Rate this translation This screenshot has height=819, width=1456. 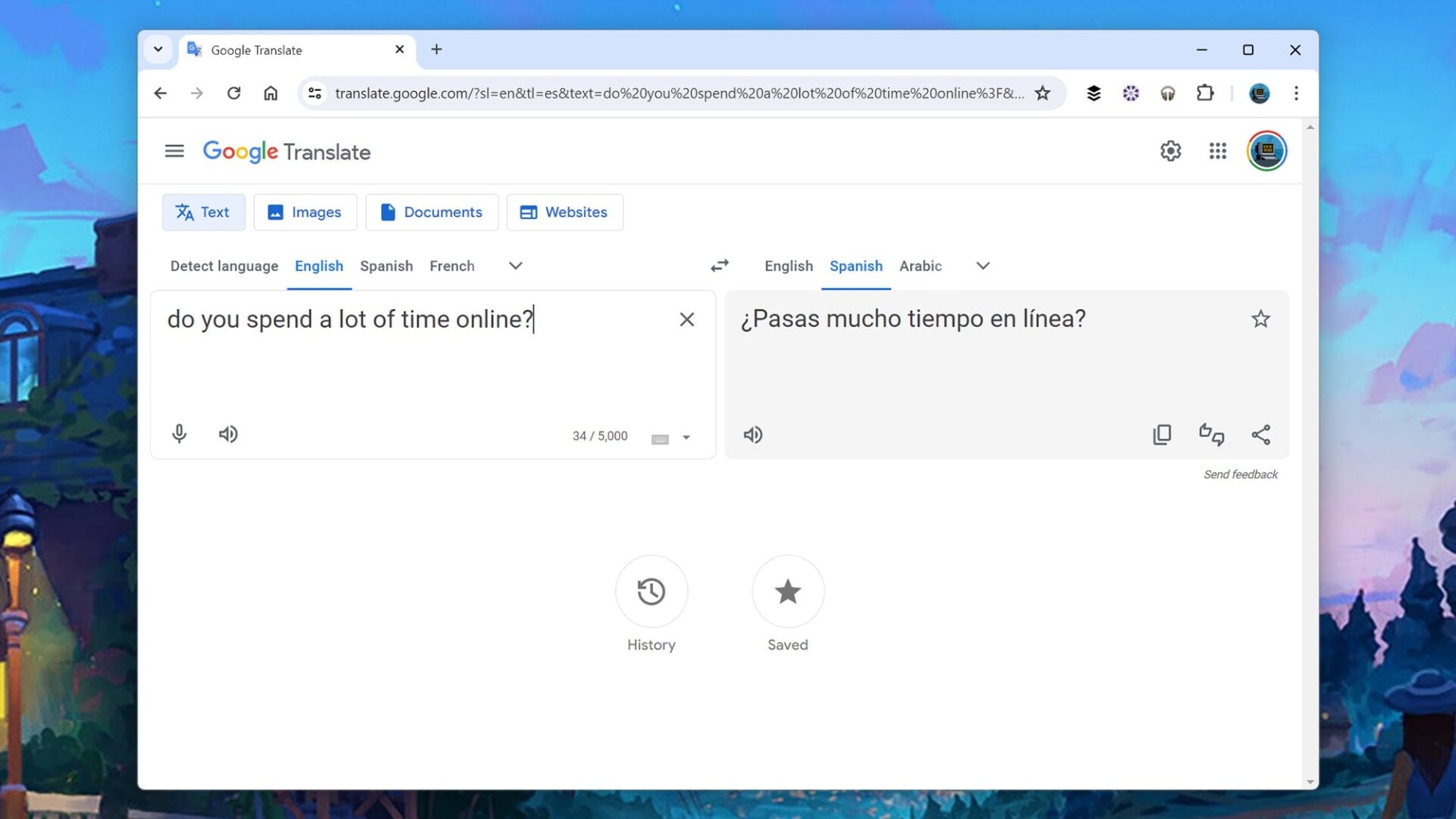click(x=1211, y=434)
